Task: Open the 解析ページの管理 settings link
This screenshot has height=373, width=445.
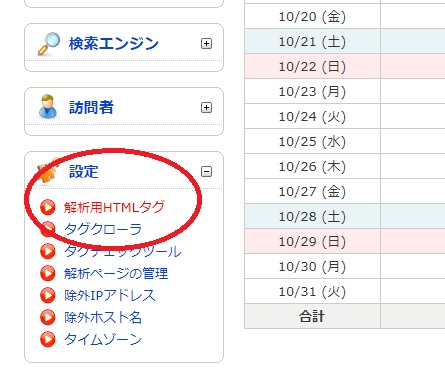Action: pyautogui.click(x=116, y=273)
